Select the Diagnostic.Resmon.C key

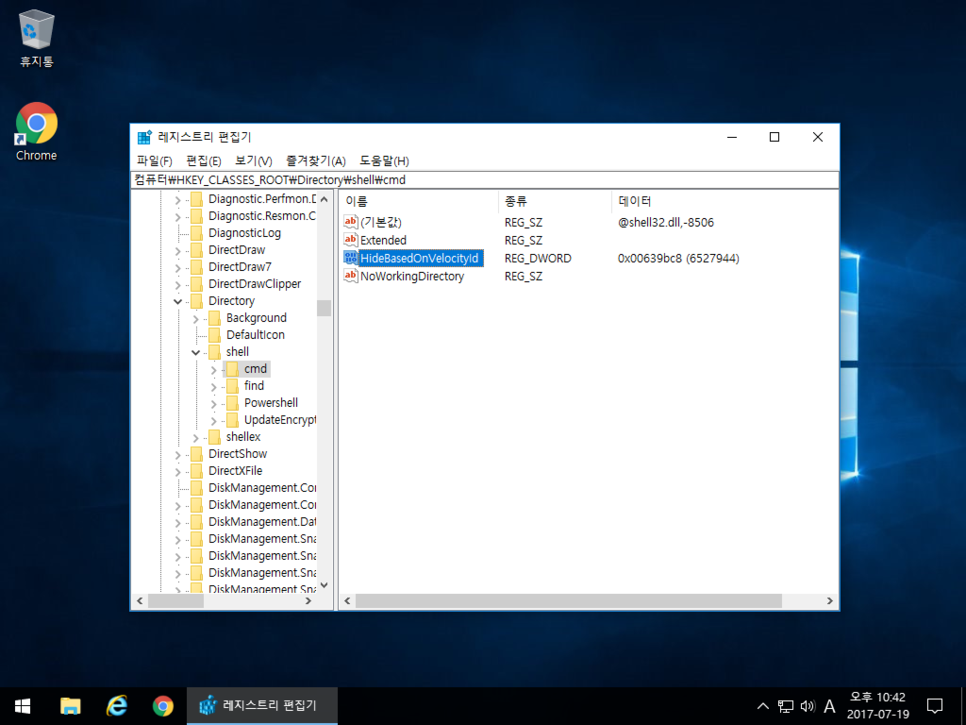pos(261,216)
